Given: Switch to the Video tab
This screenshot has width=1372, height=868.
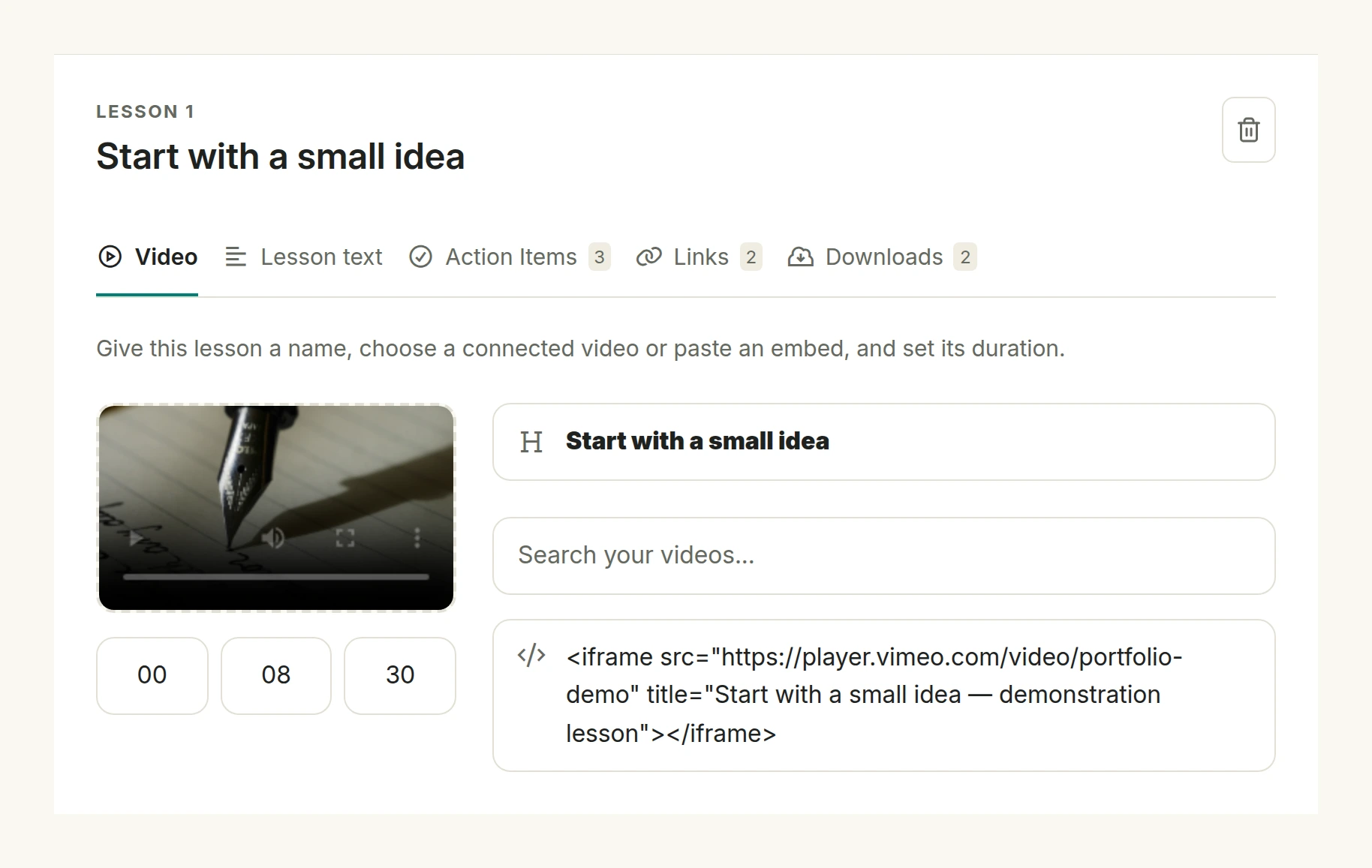Looking at the screenshot, I should (147, 257).
